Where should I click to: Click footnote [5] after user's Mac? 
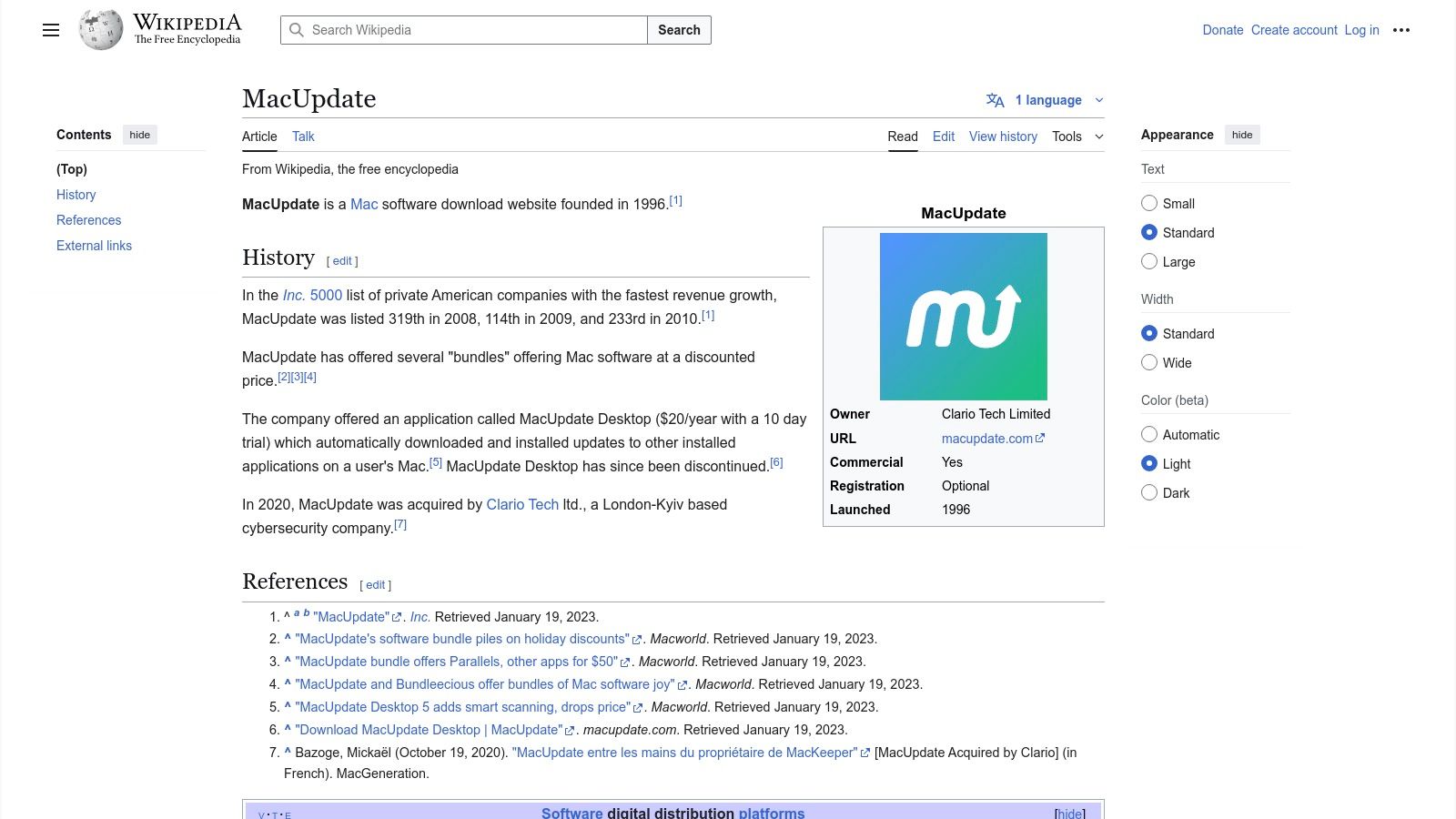[436, 462]
